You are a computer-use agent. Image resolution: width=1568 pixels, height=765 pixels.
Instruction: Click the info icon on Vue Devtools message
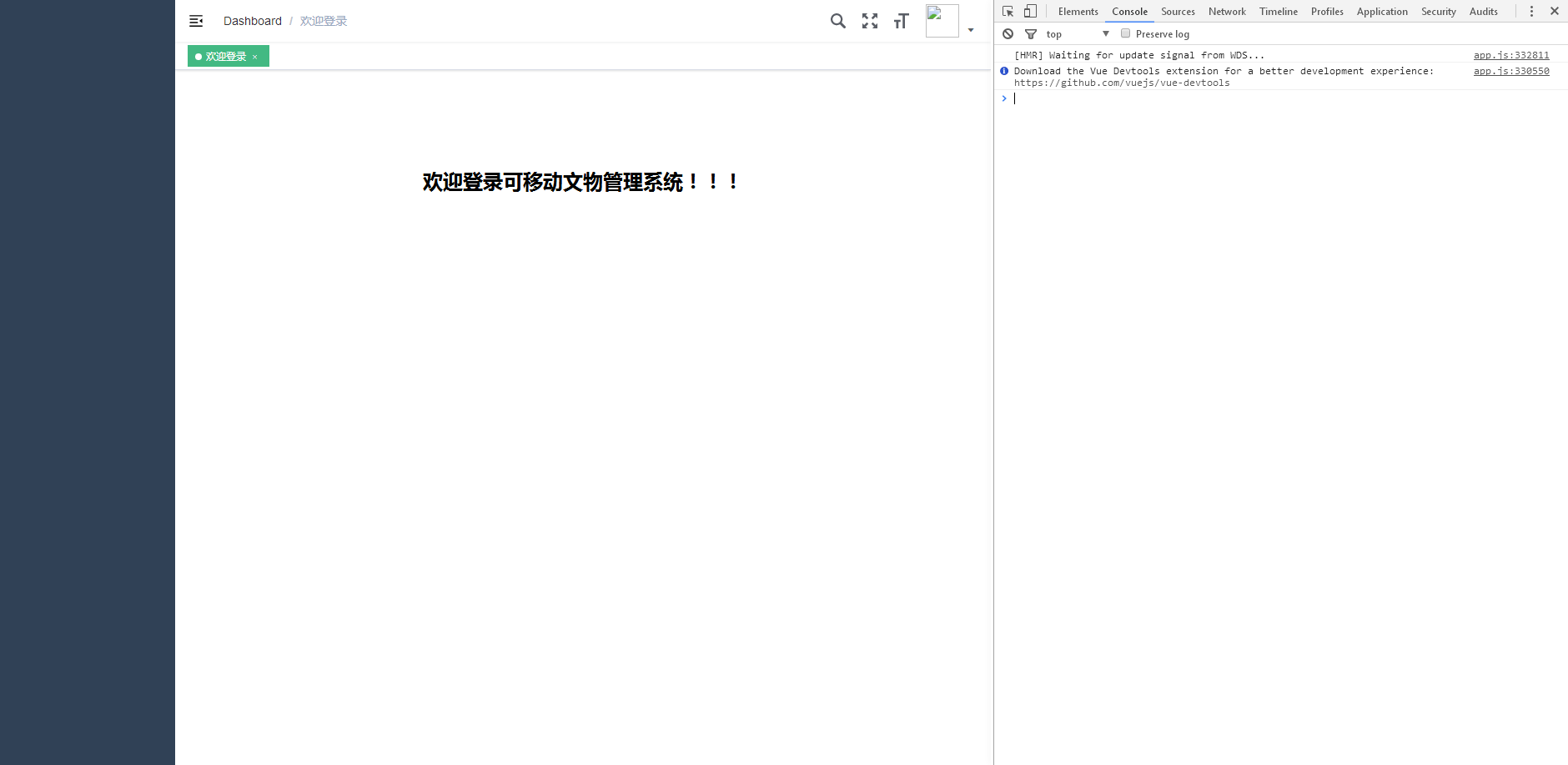pyautogui.click(x=1003, y=71)
